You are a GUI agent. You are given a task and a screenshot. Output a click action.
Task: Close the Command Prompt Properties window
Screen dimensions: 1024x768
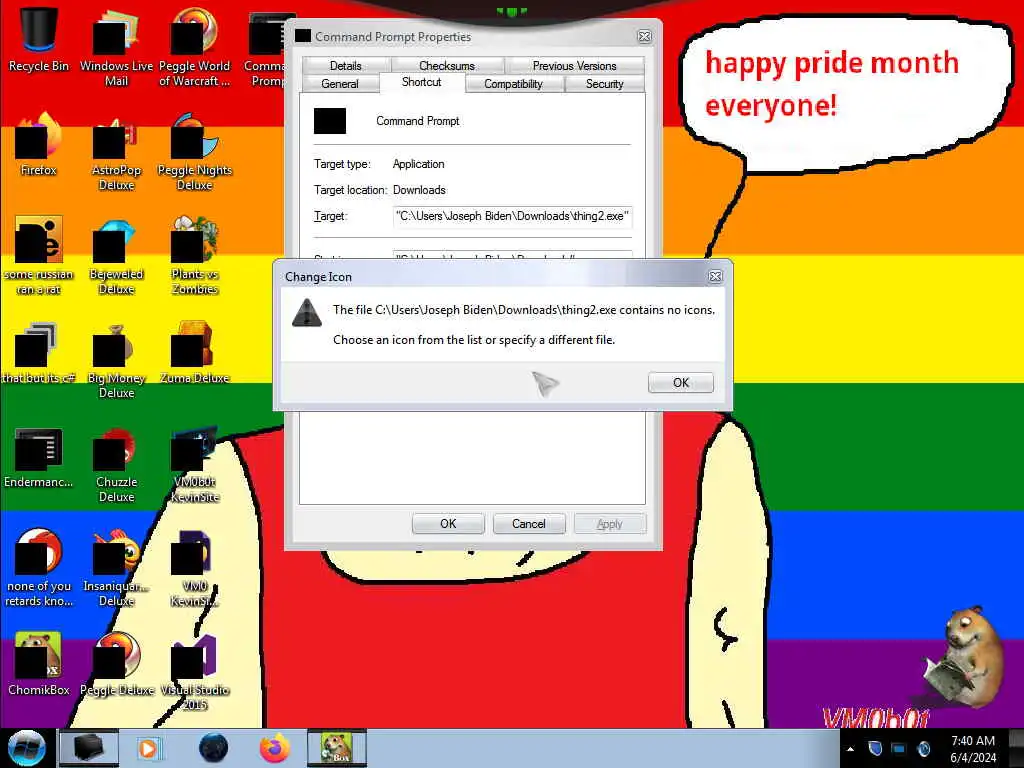645,37
